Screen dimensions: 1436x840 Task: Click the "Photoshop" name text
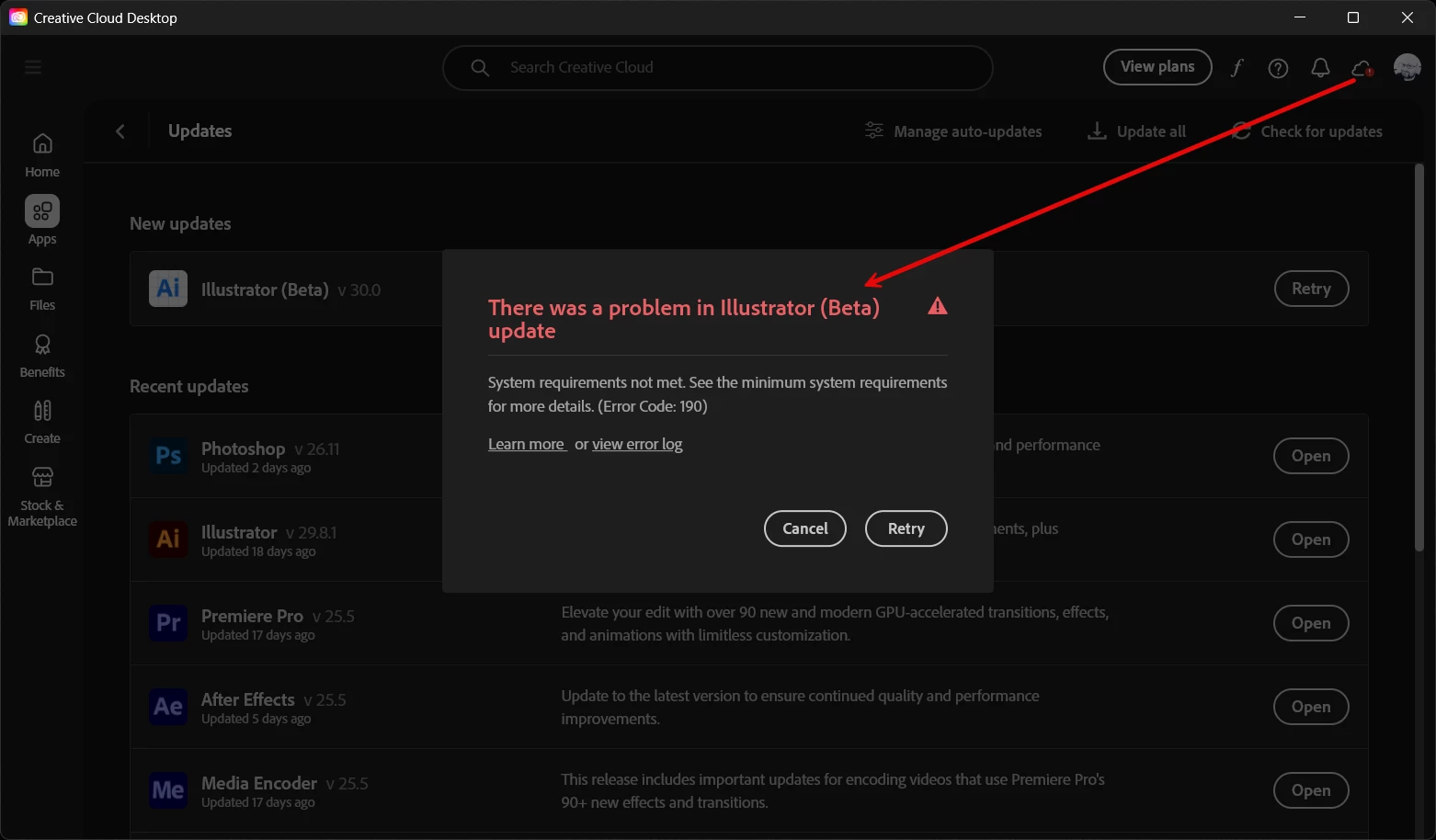point(244,448)
